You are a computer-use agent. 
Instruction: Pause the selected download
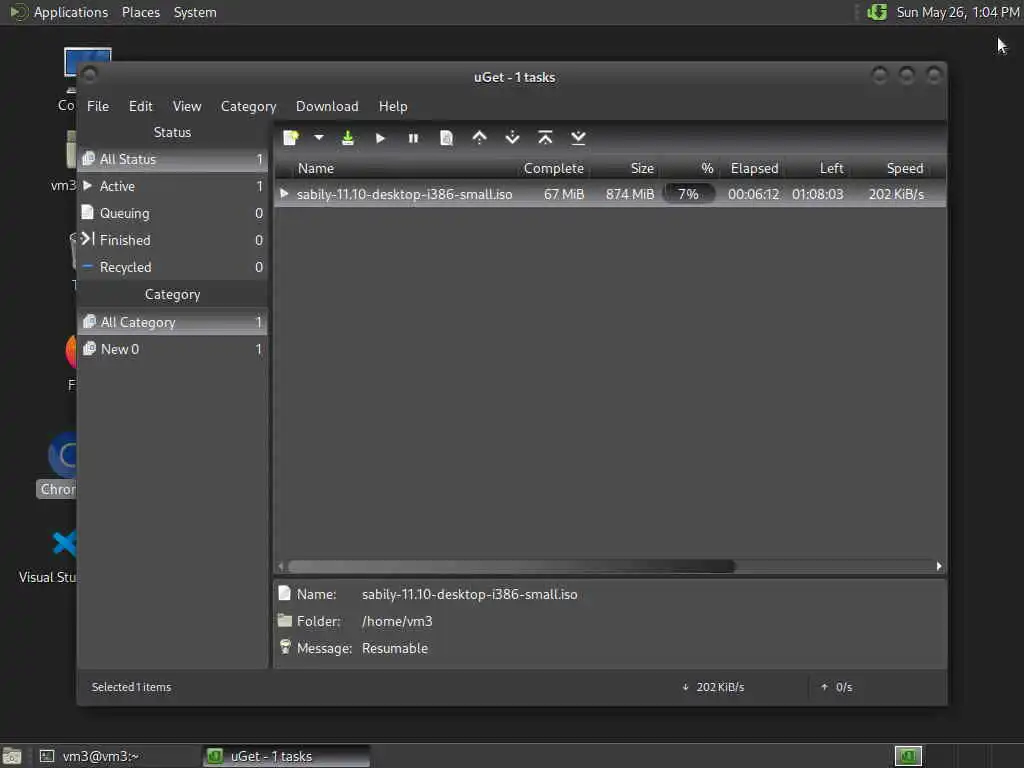point(413,138)
